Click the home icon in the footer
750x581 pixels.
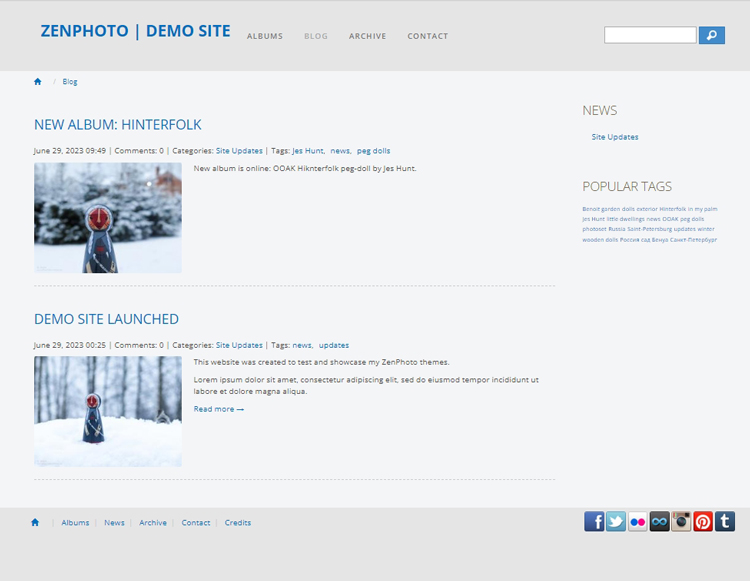tap(35, 522)
